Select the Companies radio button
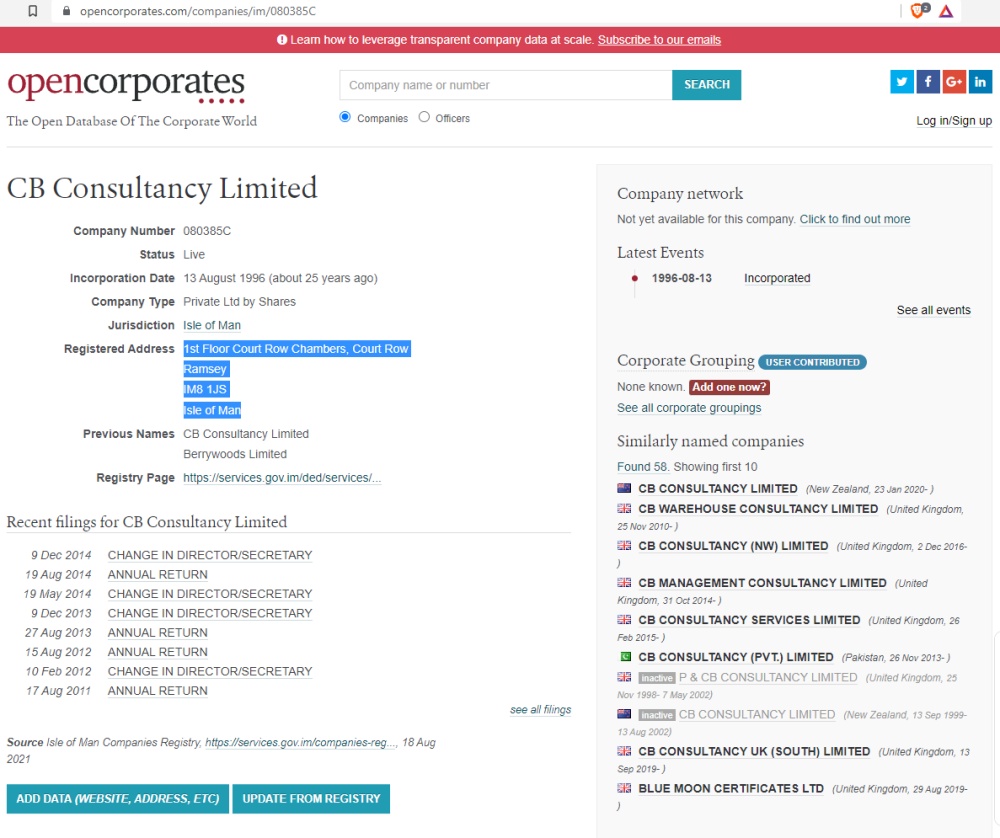The width and height of the screenshot is (1000, 838). [x=346, y=117]
